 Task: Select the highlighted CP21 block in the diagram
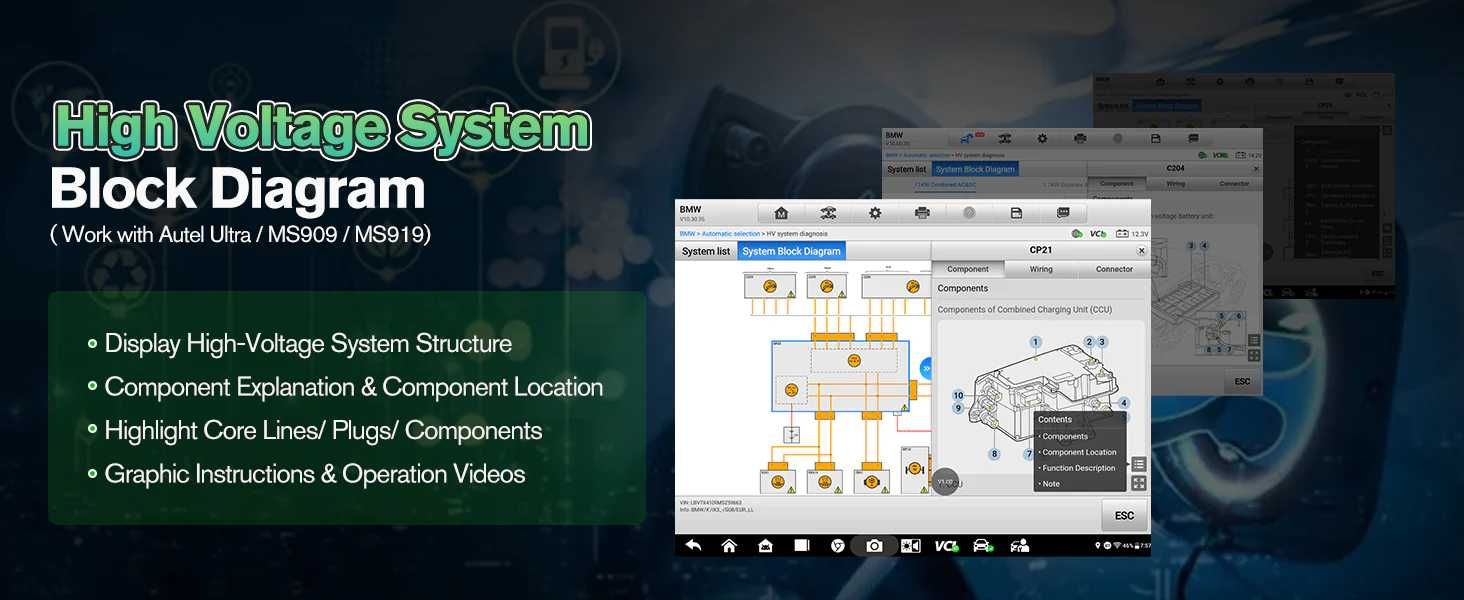pyautogui.click(x=840, y=376)
